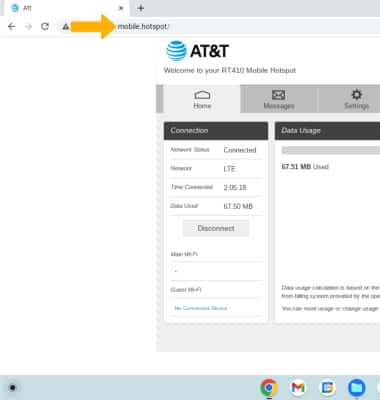The image size is (380, 400).
Task: Click the AT&T globe logo
Action: (176, 51)
